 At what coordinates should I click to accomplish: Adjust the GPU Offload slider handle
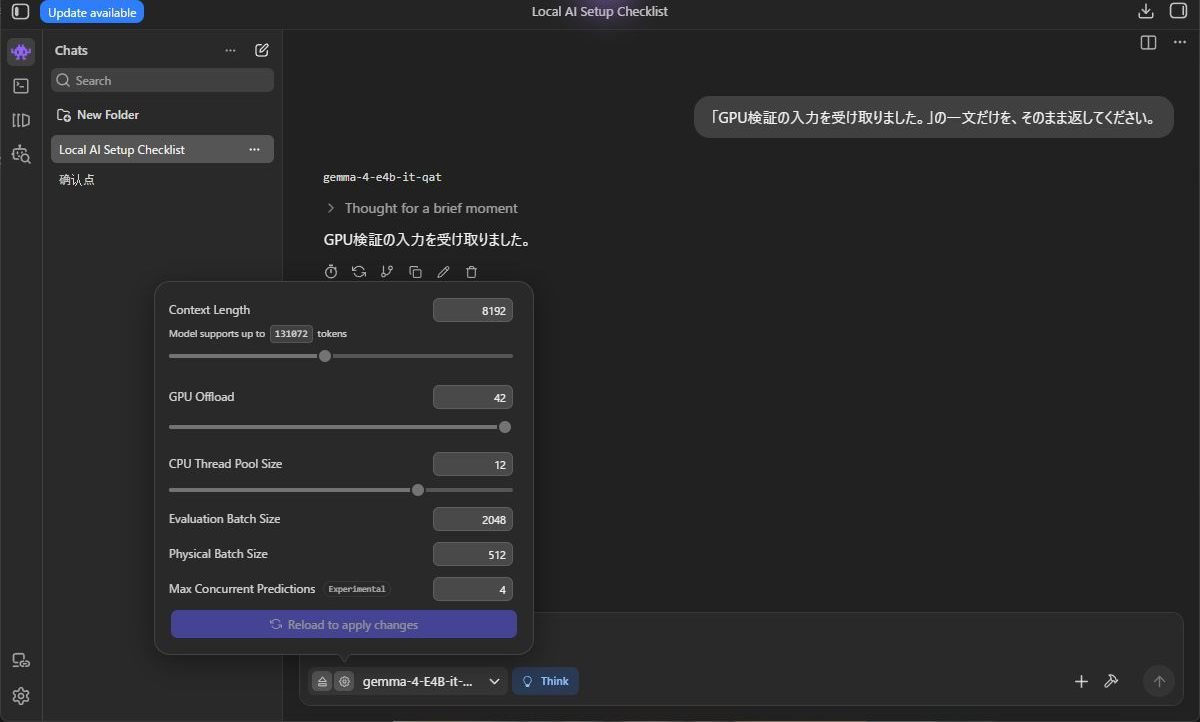(x=505, y=427)
